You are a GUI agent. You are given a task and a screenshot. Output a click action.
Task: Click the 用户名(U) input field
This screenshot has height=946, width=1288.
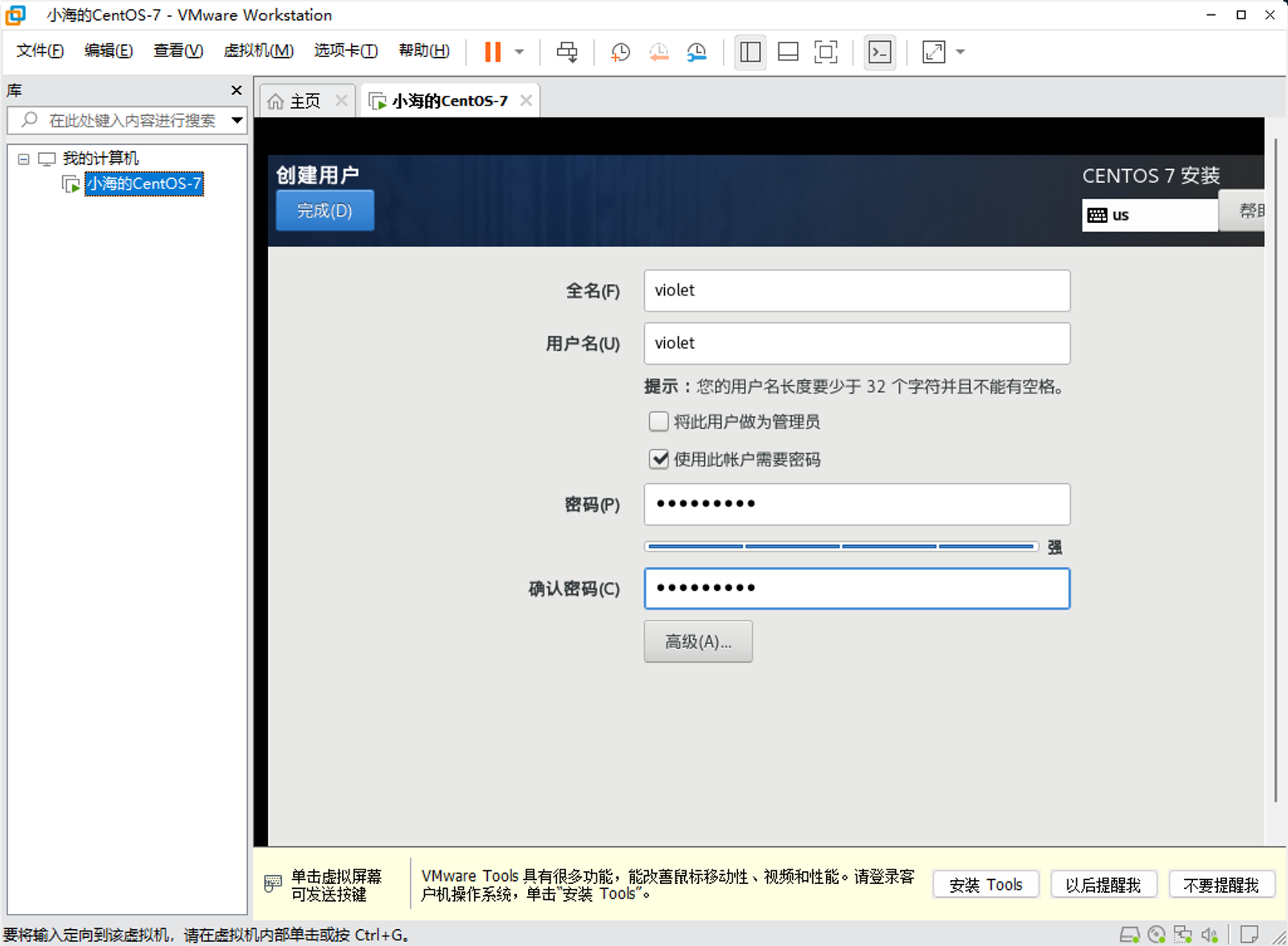[x=857, y=344]
